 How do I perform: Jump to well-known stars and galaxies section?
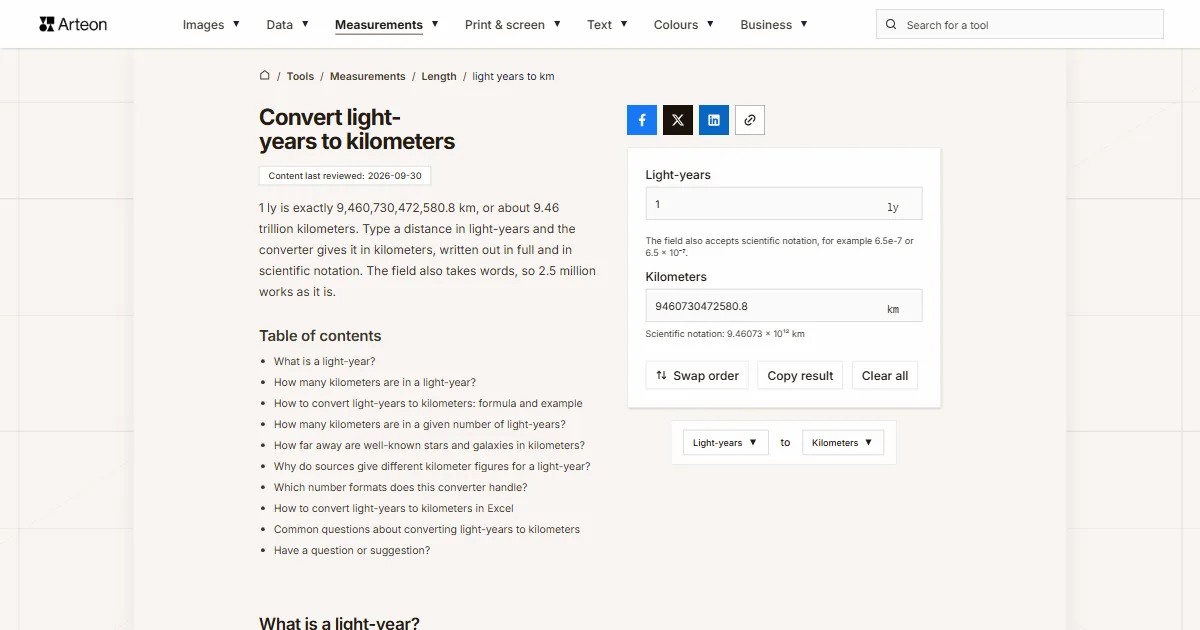(429, 445)
